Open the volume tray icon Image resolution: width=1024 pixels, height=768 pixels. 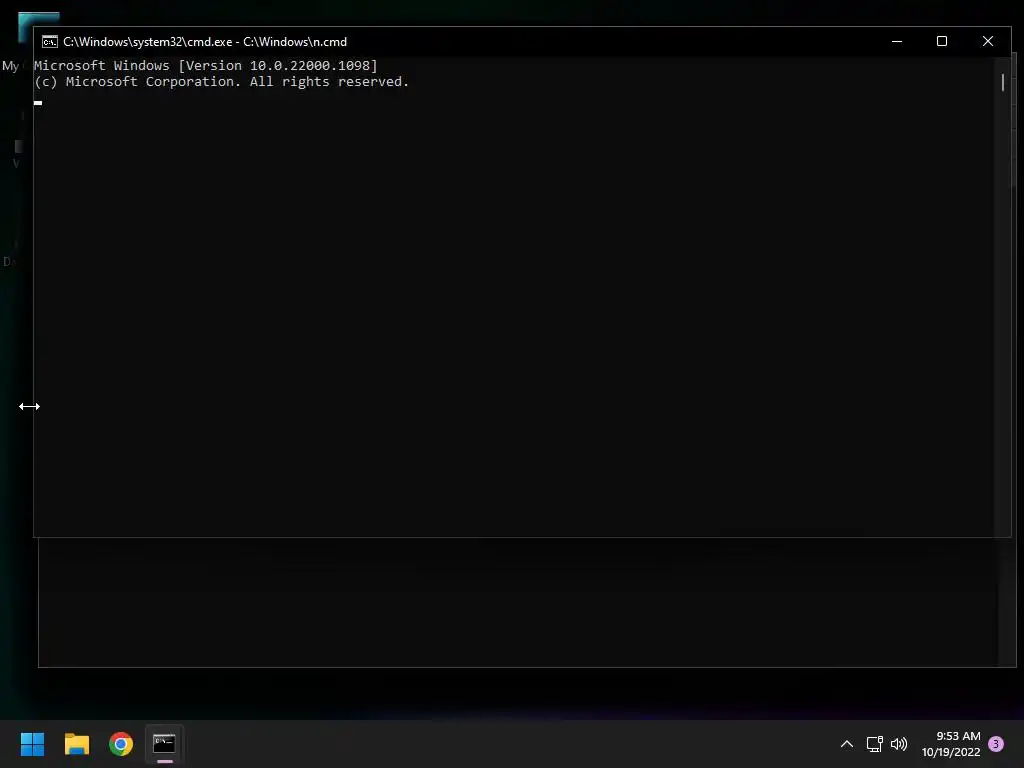(x=899, y=744)
